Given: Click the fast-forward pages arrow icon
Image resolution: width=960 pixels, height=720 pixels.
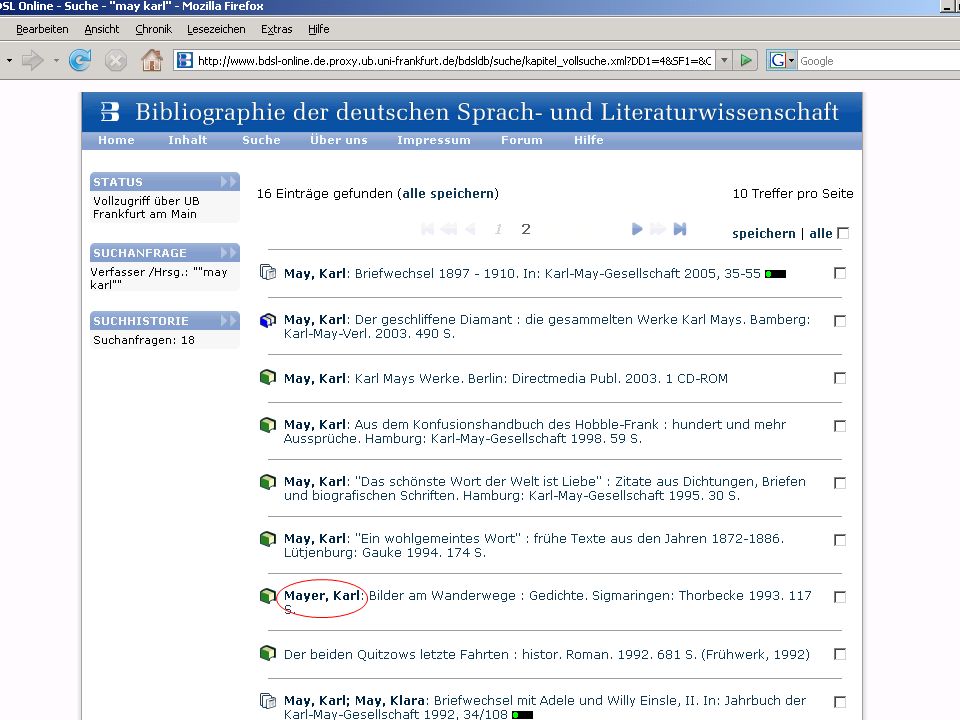Looking at the screenshot, I should click(658, 229).
